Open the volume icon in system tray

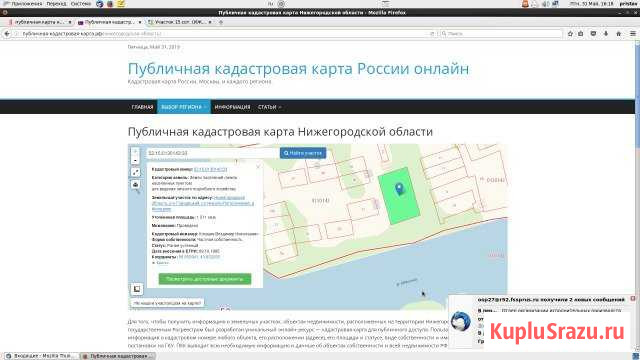[x=545, y=4]
